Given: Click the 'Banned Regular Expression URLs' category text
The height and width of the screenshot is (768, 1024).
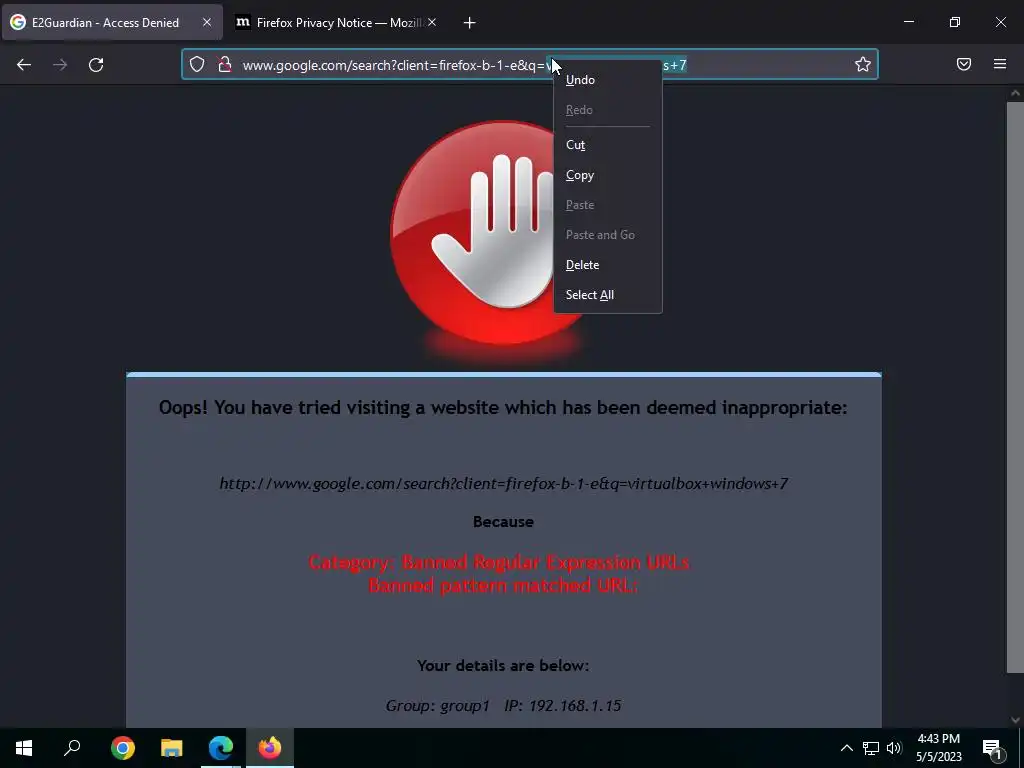Looking at the screenshot, I should pyautogui.click(x=498, y=562).
